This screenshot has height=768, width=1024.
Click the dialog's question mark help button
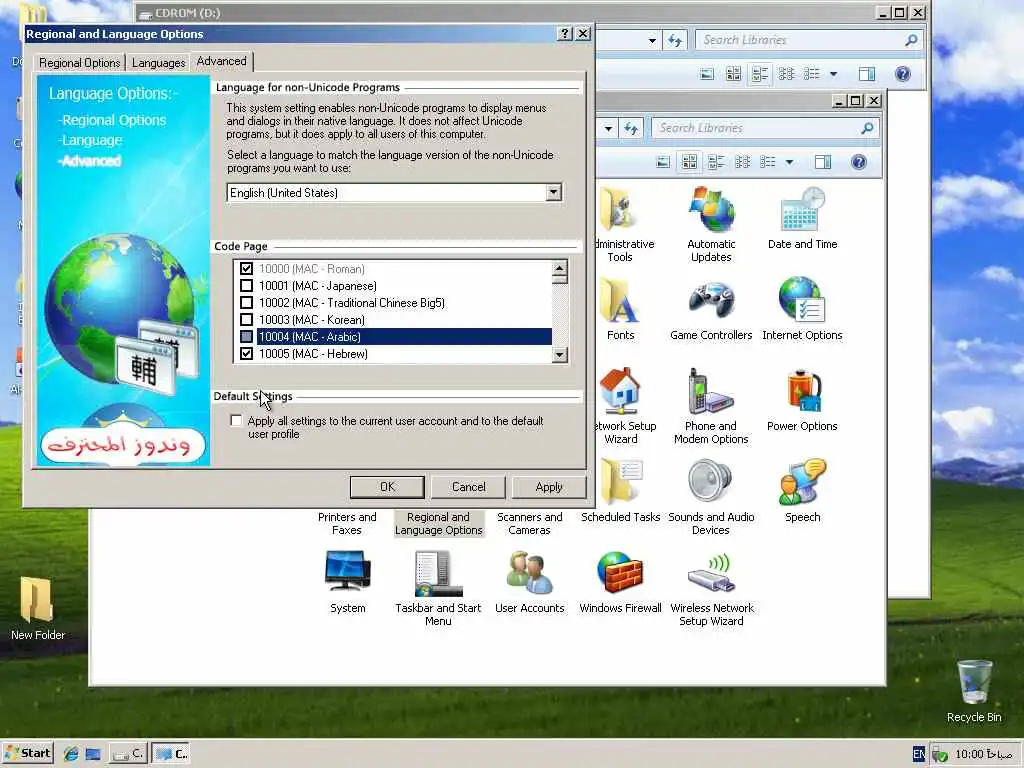[x=565, y=33]
